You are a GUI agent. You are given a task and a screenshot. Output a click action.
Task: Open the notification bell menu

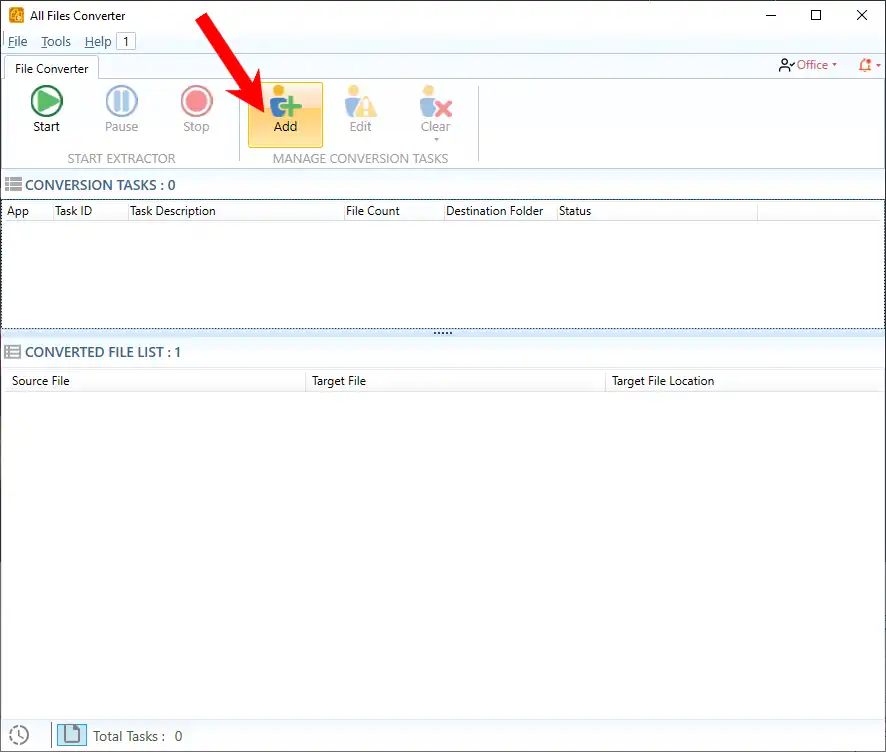(x=869, y=65)
